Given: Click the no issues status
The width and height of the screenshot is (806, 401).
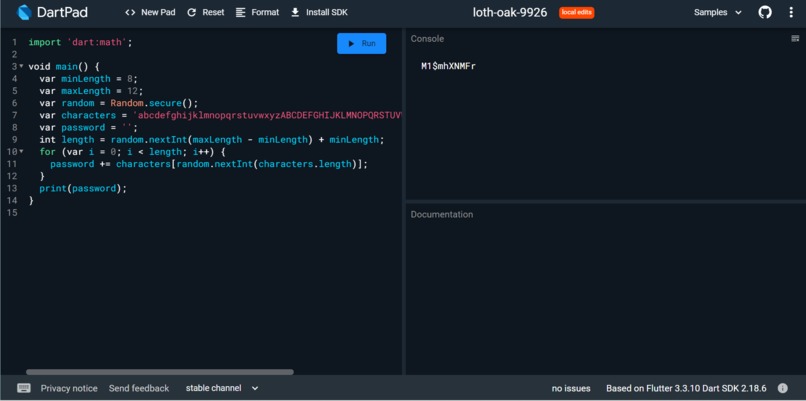Looking at the screenshot, I should [x=571, y=388].
